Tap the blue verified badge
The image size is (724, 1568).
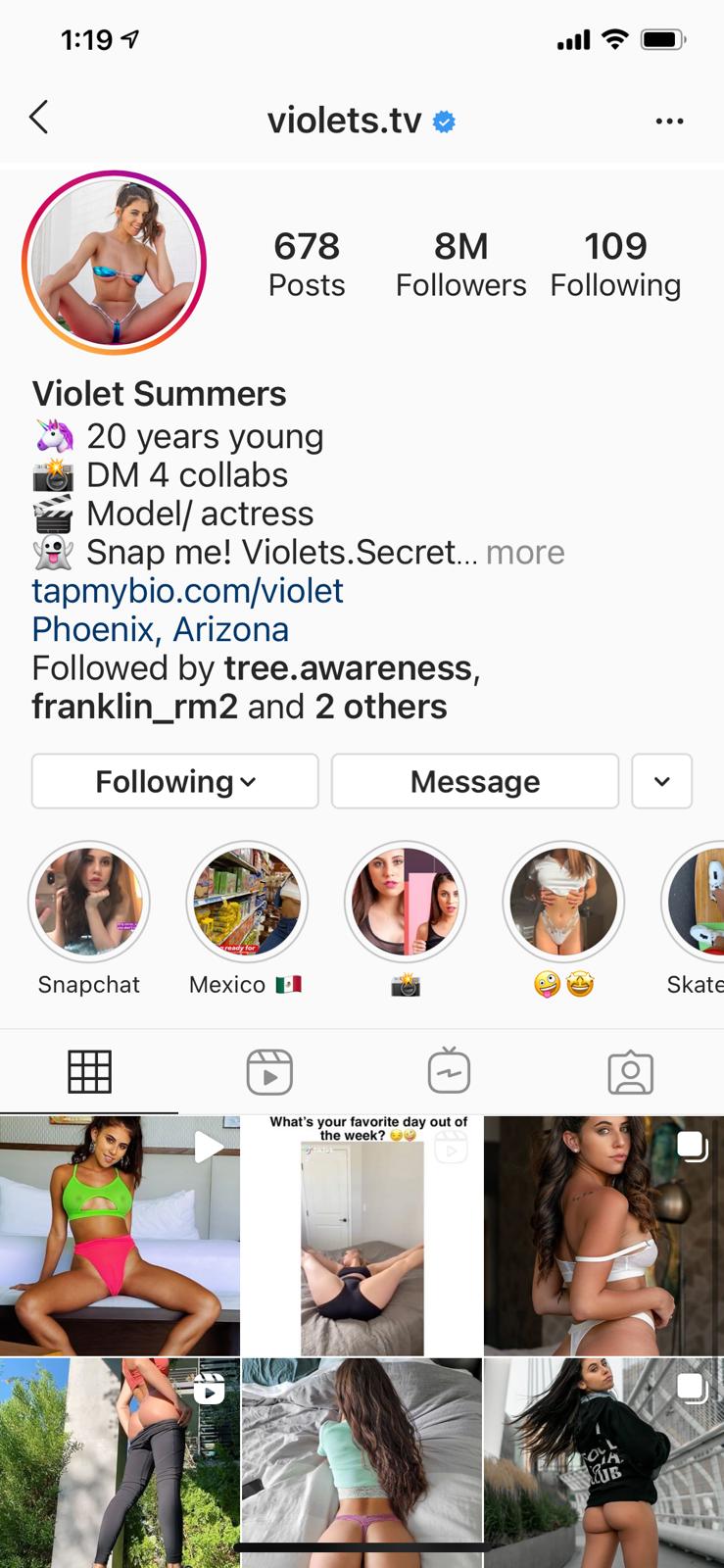click(x=444, y=122)
